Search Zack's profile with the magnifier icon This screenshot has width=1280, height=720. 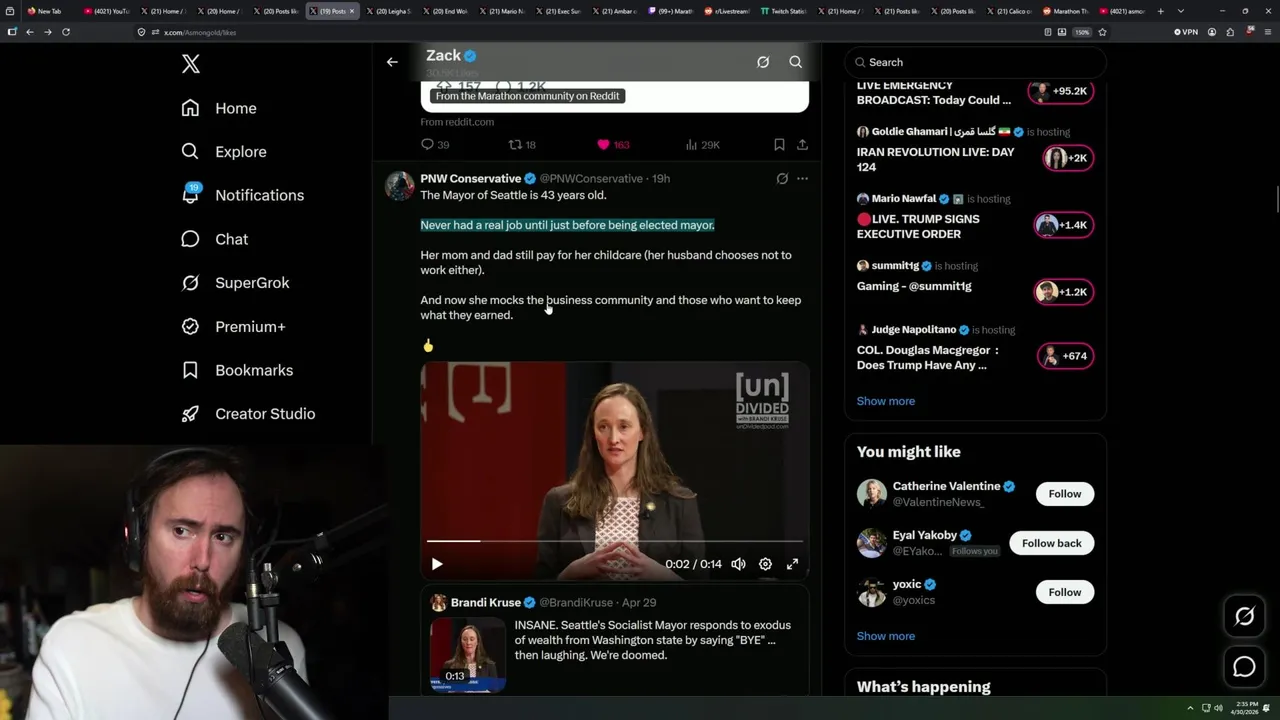tap(796, 62)
